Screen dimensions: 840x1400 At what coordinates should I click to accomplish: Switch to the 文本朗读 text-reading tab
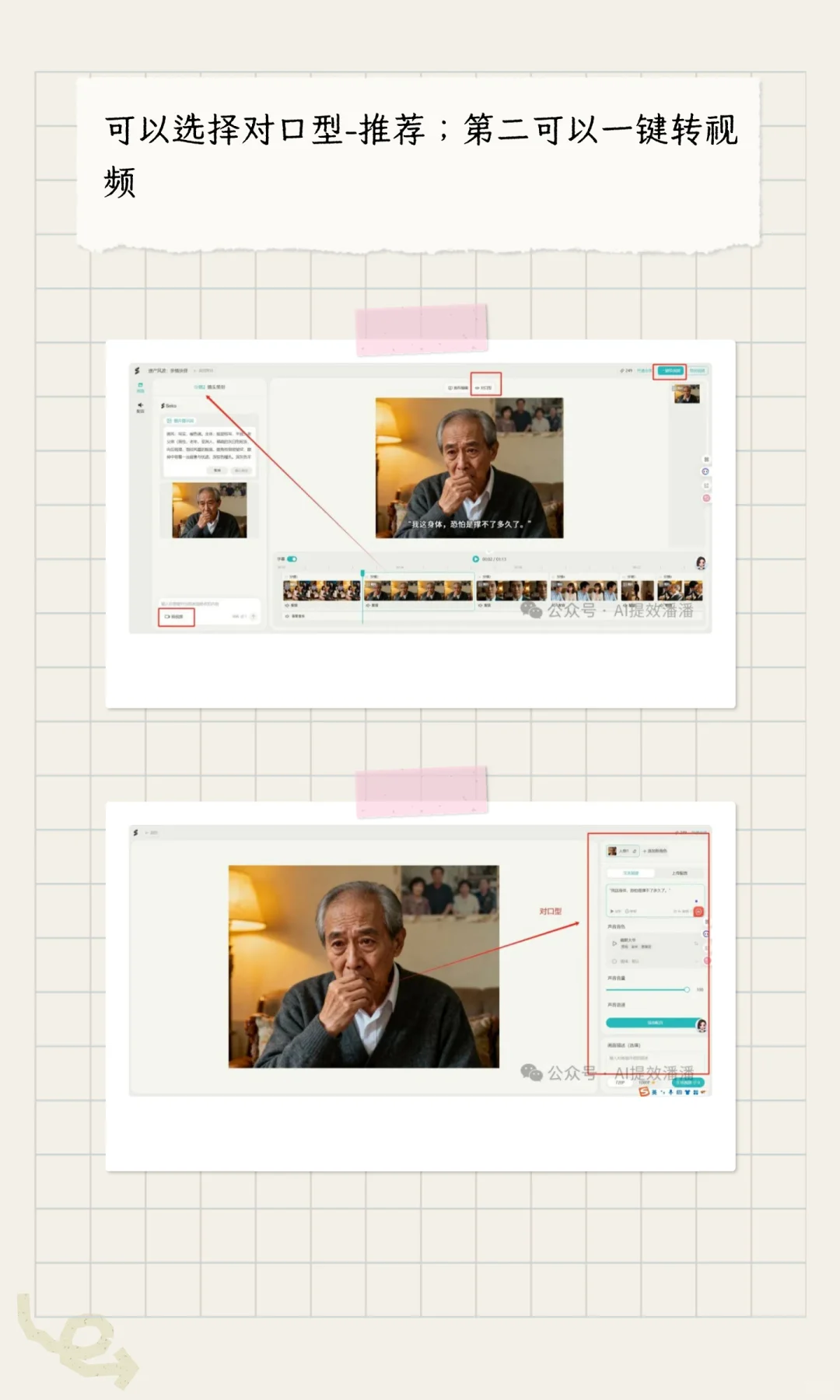click(x=631, y=873)
